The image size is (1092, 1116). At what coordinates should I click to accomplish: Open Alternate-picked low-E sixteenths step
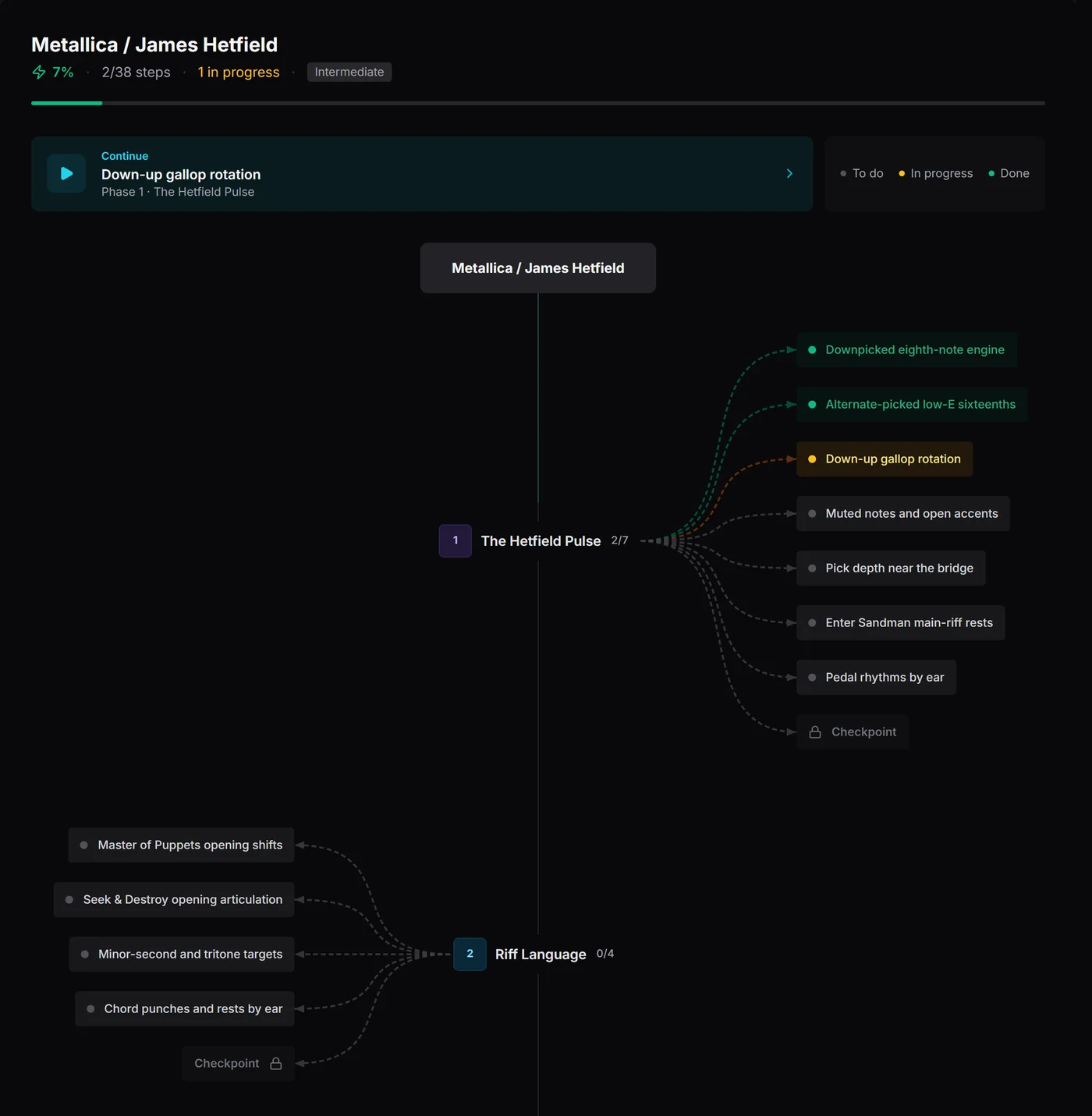coord(912,404)
